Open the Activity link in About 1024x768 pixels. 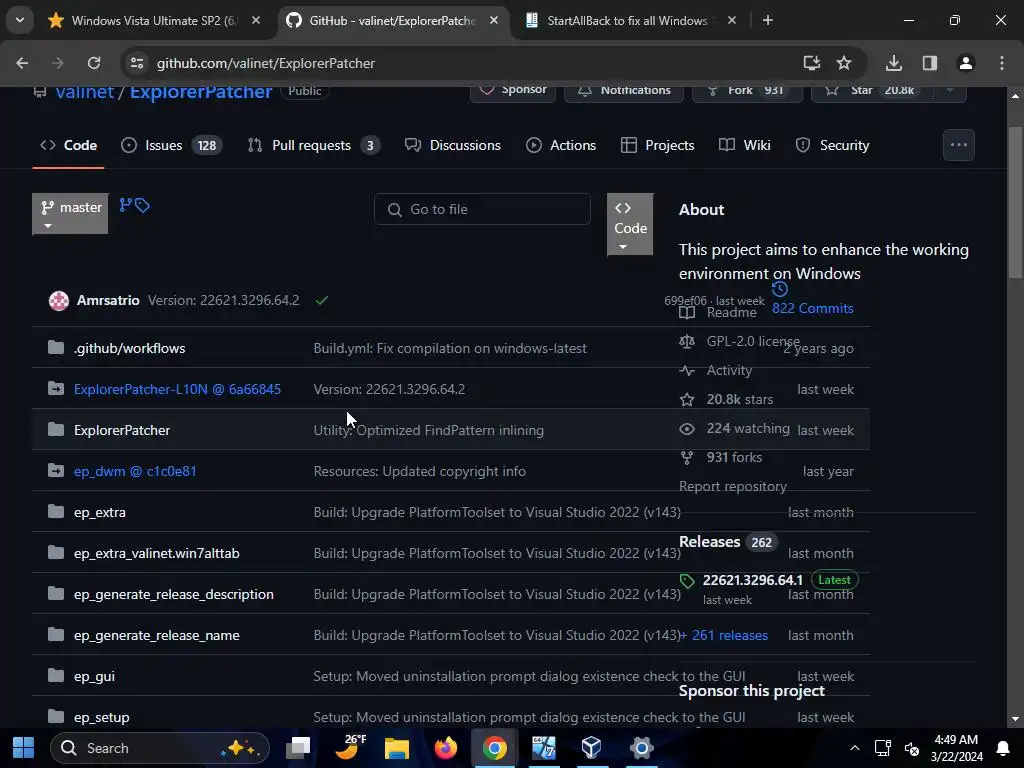tap(716, 370)
